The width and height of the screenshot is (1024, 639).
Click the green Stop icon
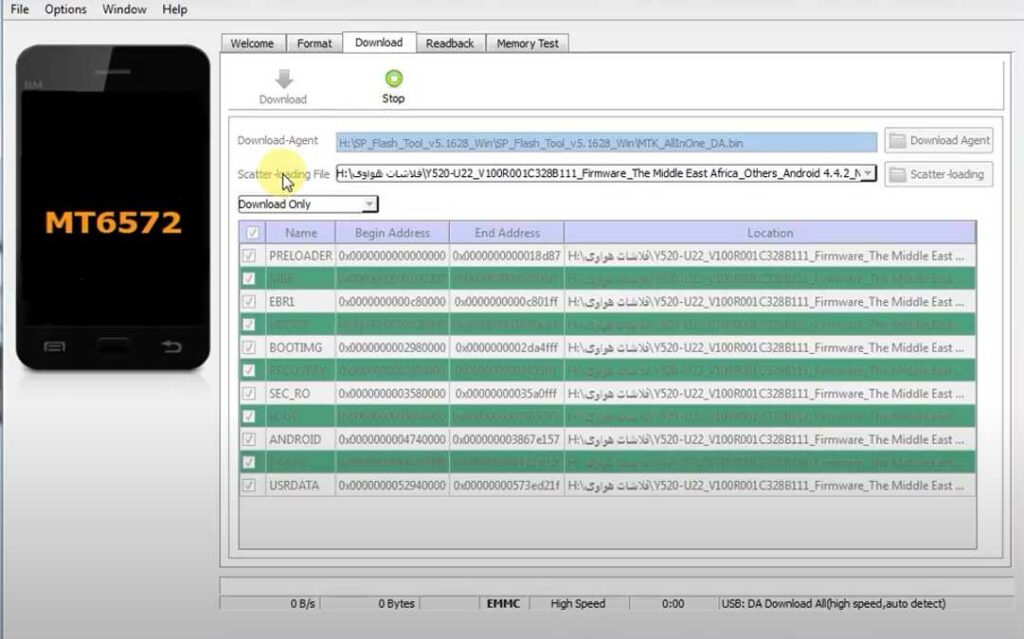point(393,78)
